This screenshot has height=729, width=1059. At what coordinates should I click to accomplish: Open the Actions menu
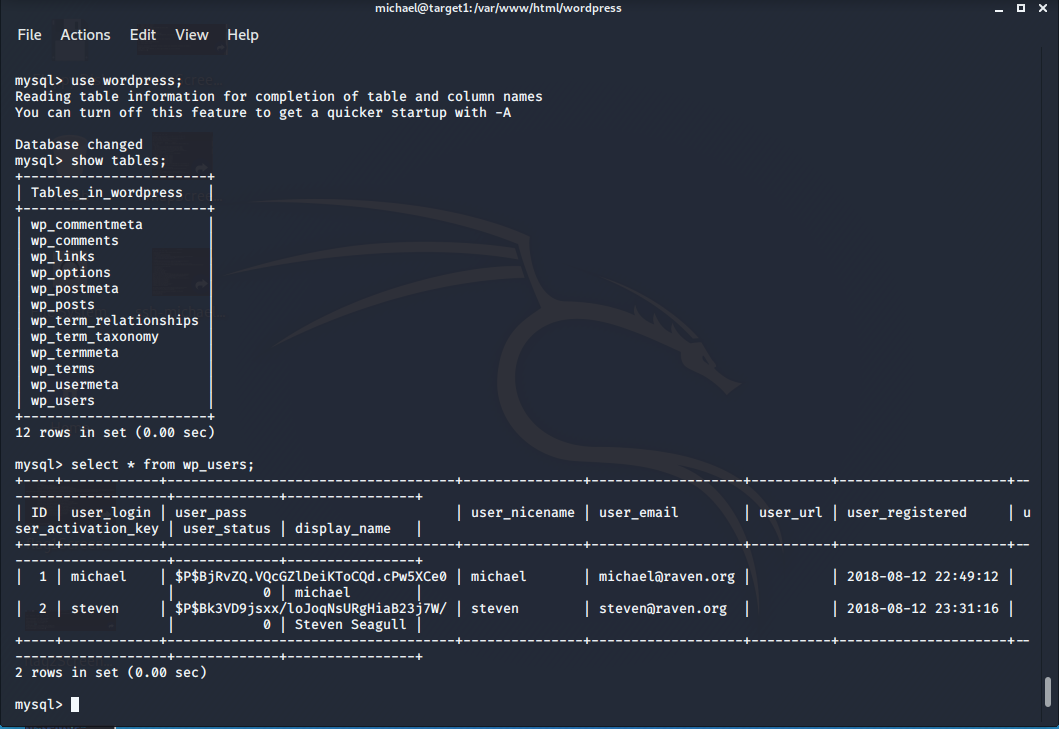[85, 34]
